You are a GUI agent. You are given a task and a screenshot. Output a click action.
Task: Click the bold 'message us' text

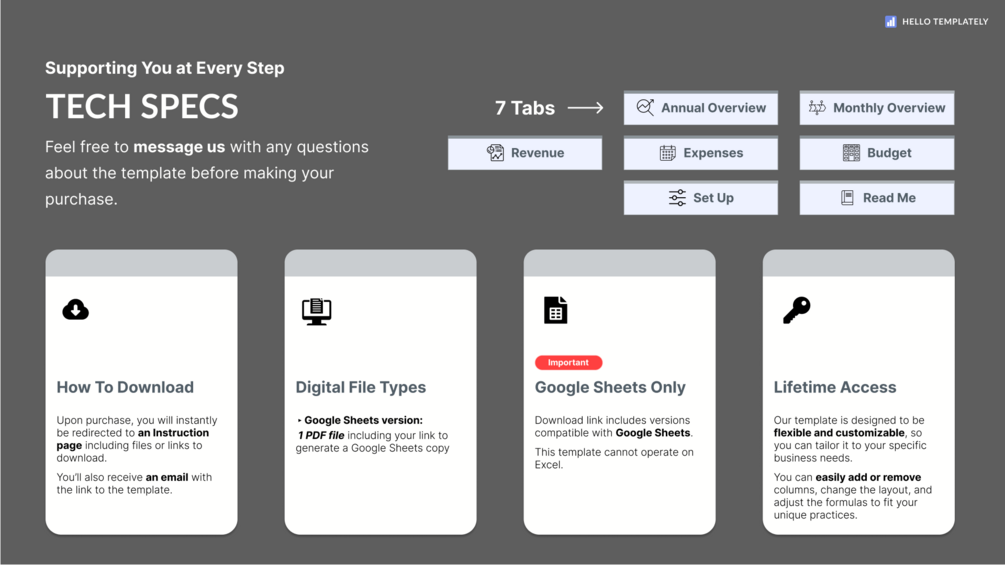point(179,147)
